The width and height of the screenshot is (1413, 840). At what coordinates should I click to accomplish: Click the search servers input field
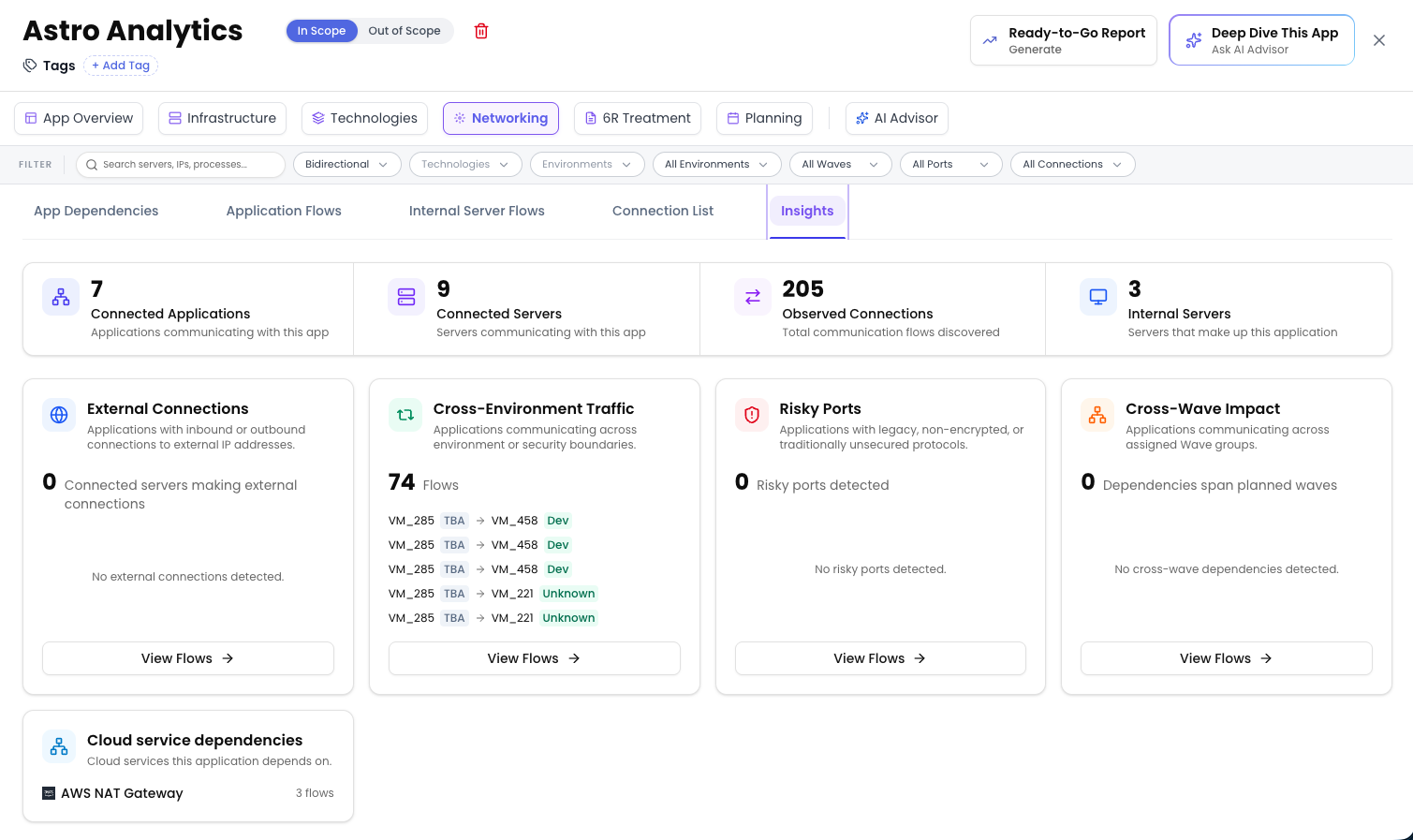[x=181, y=165]
